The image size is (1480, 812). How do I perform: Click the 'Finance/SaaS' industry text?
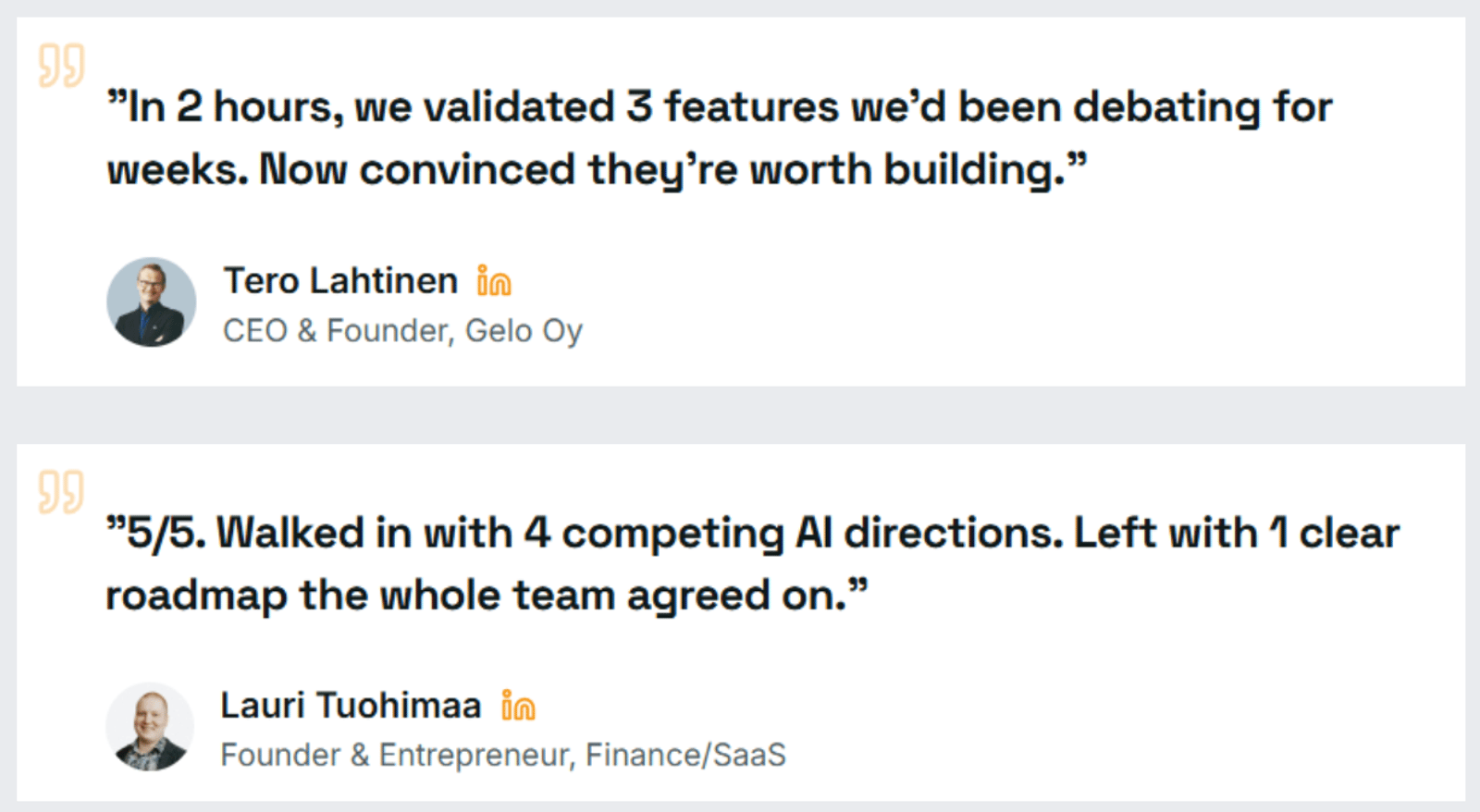685,756
